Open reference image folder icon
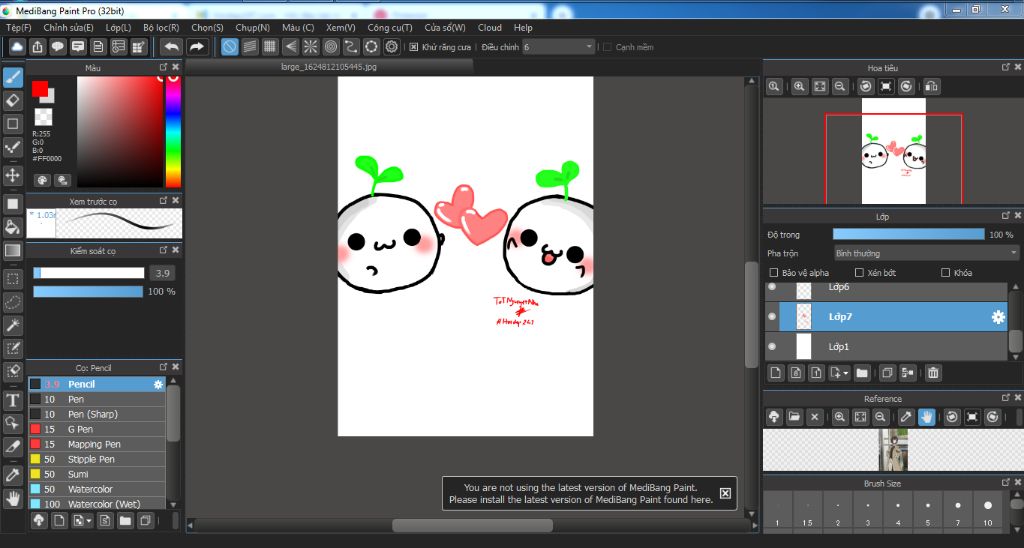 tap(794, 417)
